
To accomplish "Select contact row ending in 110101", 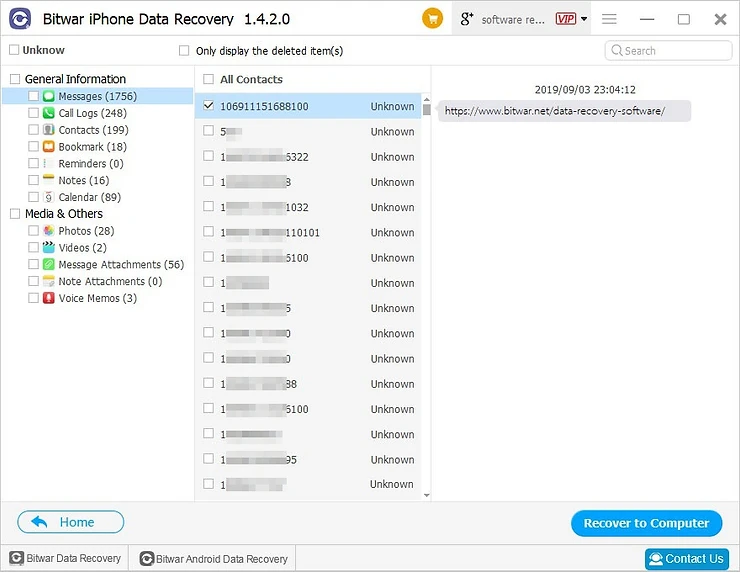I will coord(308,232).
